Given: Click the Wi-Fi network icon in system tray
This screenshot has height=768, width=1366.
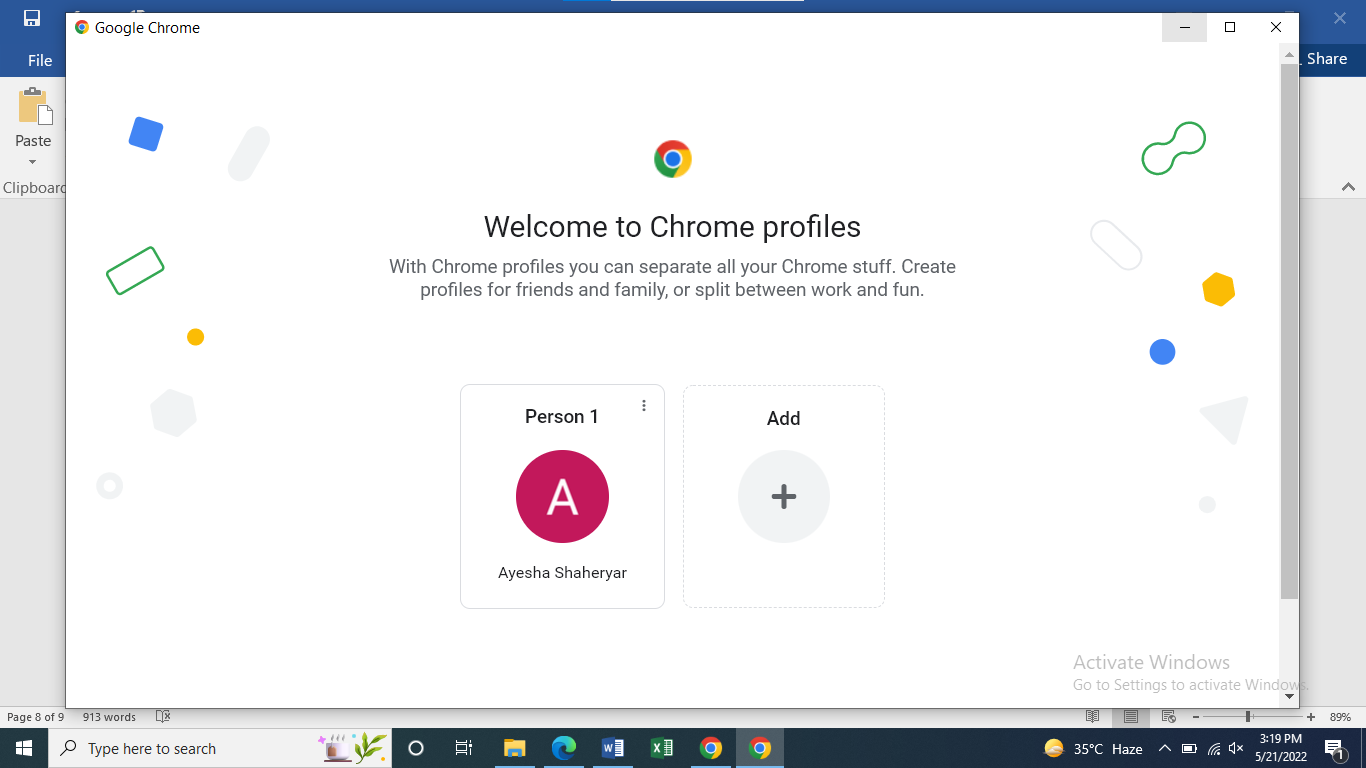Looking at the screenshot, I should tap(1214, 748).
